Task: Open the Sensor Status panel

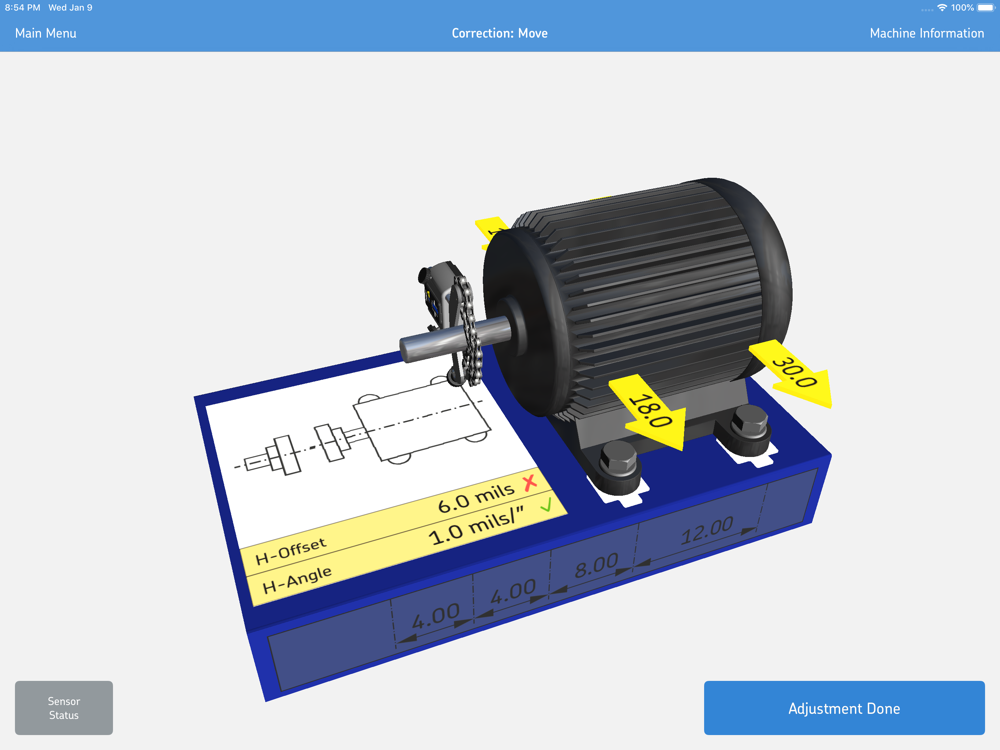Action: pyautogui.click(x=64, y=708)
